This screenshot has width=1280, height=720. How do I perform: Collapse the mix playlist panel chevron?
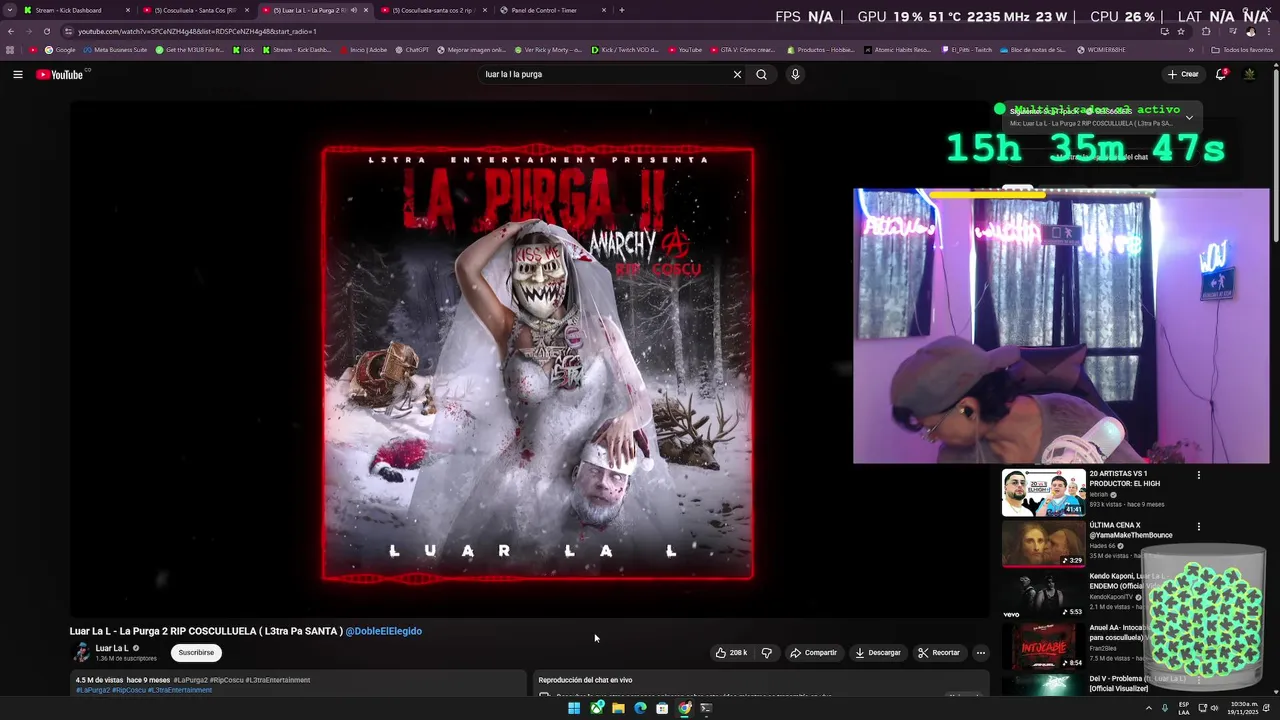[1189, 117]
